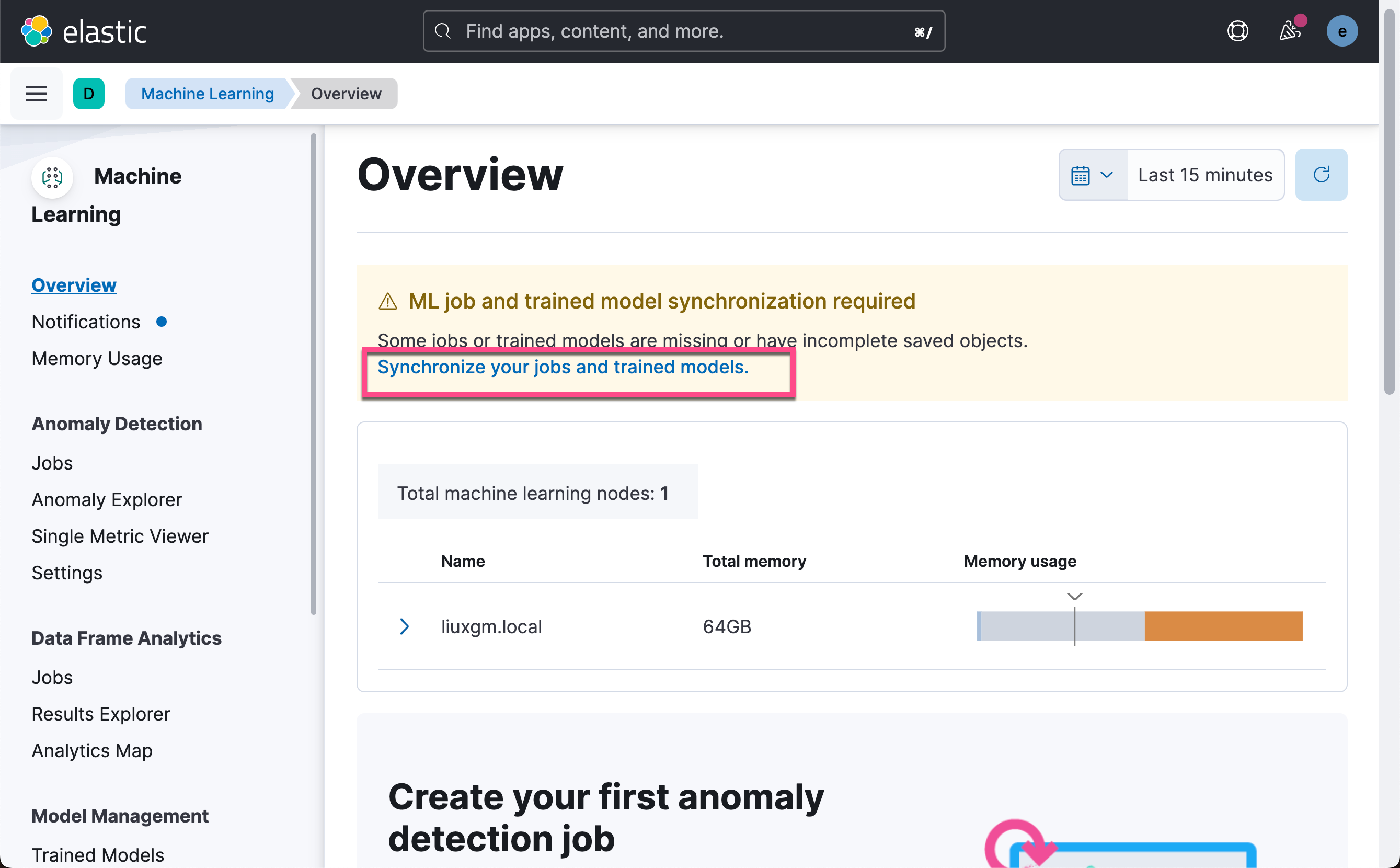Screen dimensions: 1400x868
Task: Expand the liuxgm.local node row
Action: [x=405, y=626]
